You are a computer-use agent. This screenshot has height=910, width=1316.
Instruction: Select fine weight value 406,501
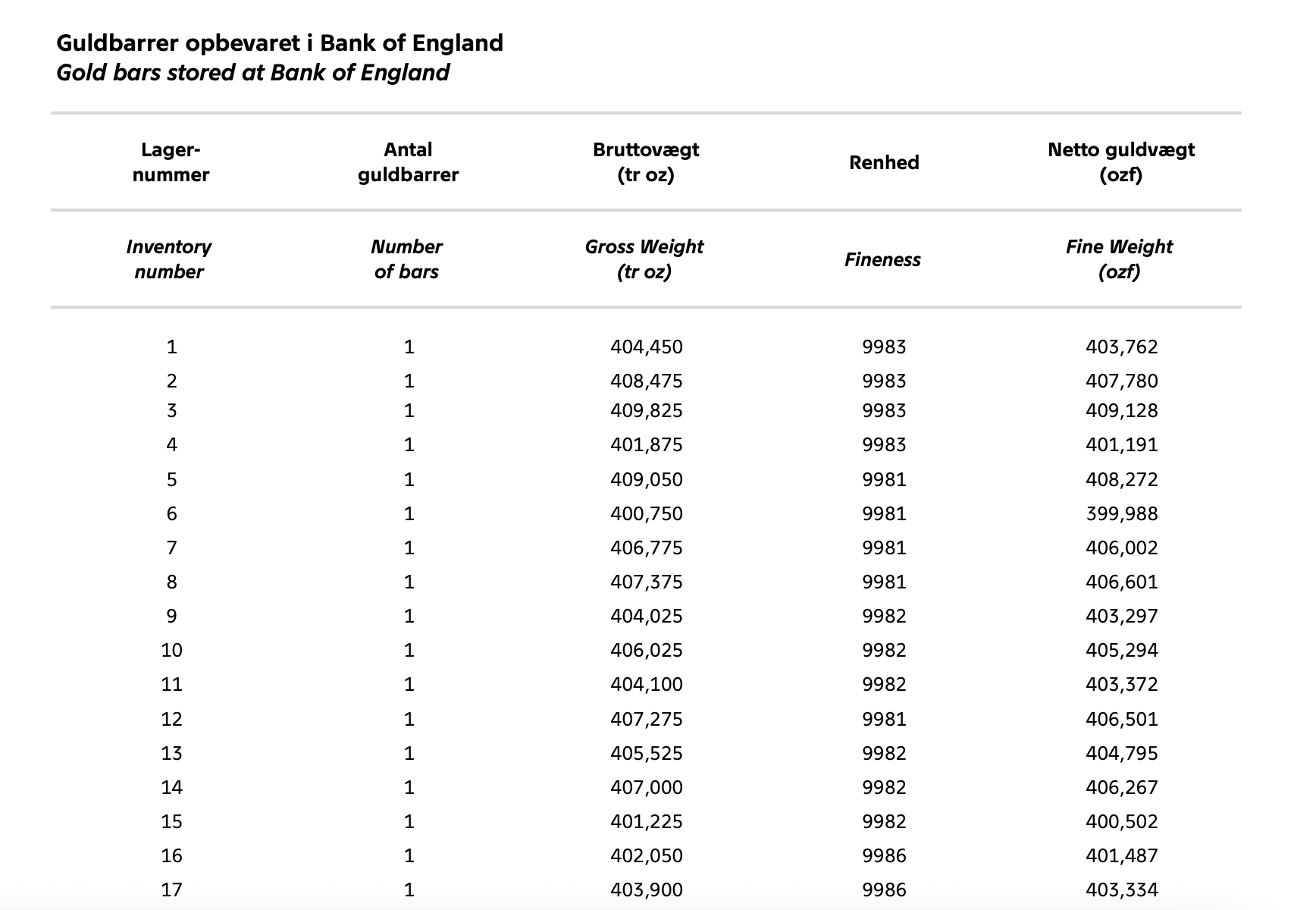1122,720
